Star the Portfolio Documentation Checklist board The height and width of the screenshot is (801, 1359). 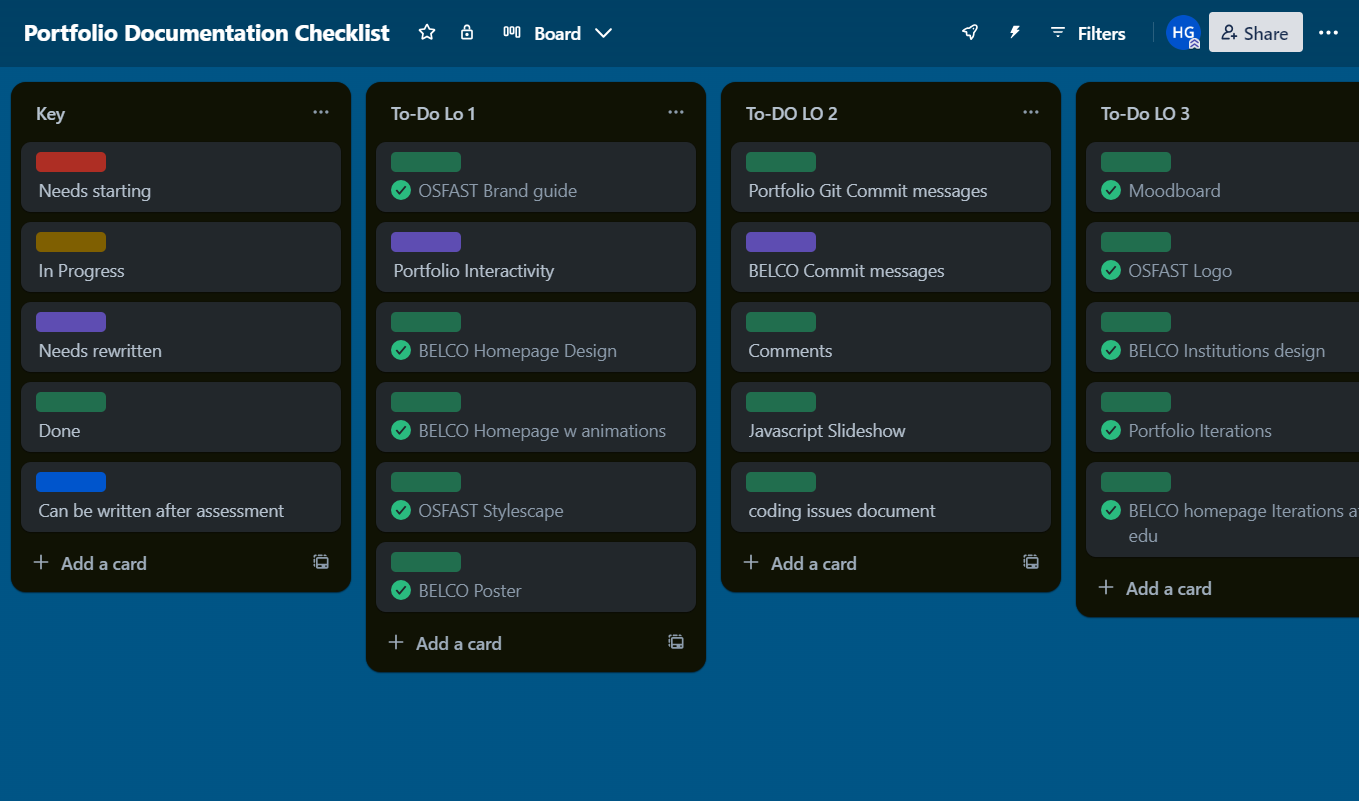click(427, 32)
